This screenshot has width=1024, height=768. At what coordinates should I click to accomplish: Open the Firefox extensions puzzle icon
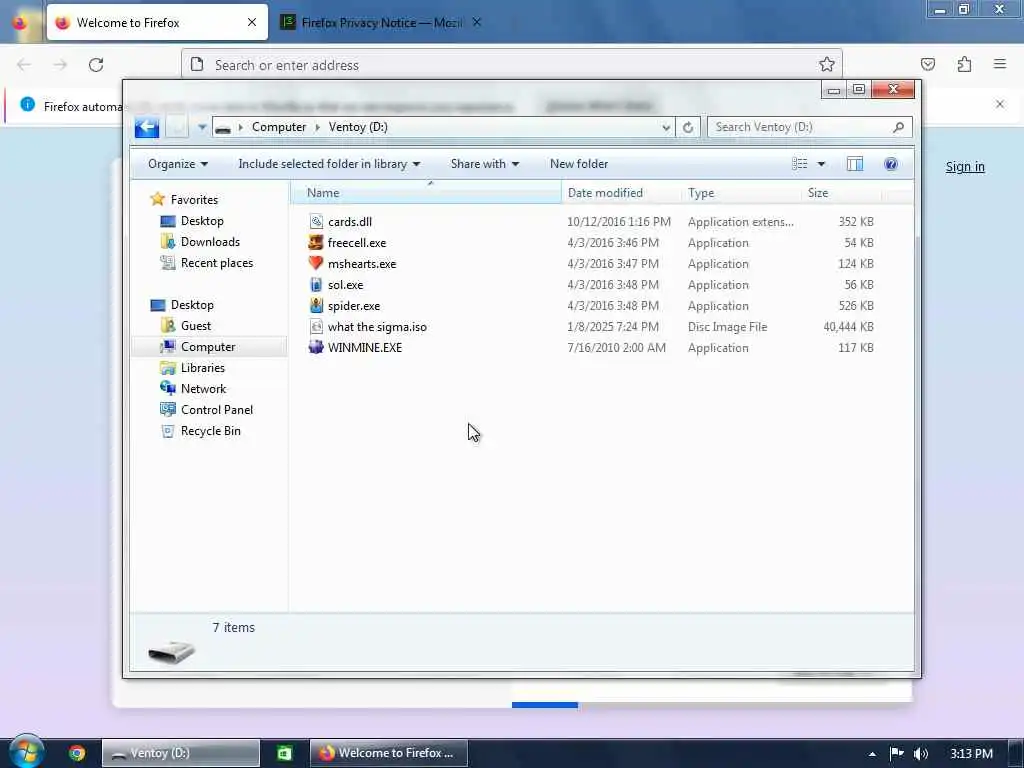click(965, 64)
